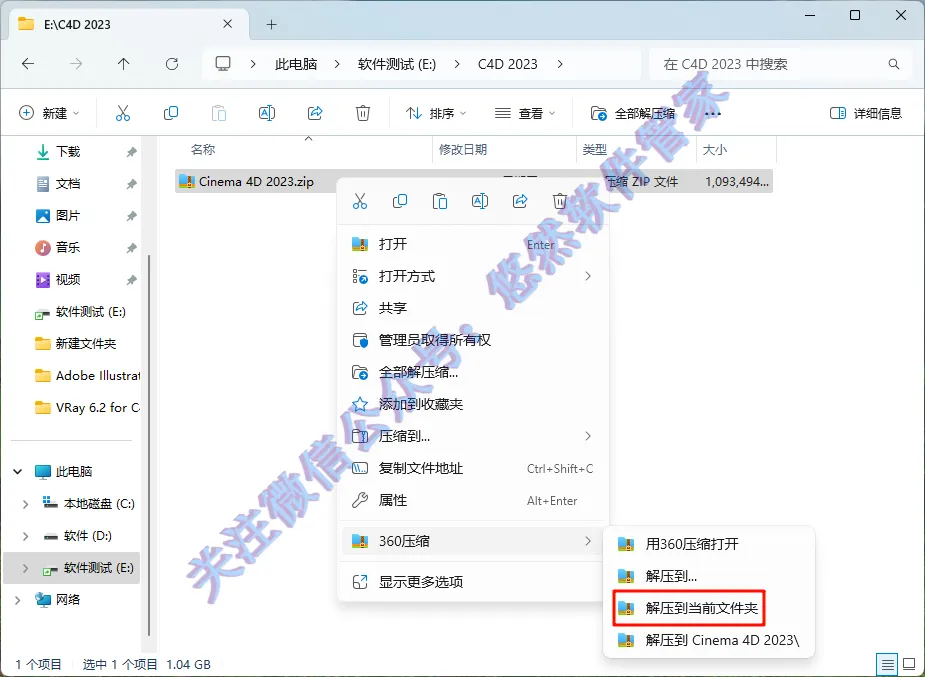Click the Delete icon in the context menu

559,202
